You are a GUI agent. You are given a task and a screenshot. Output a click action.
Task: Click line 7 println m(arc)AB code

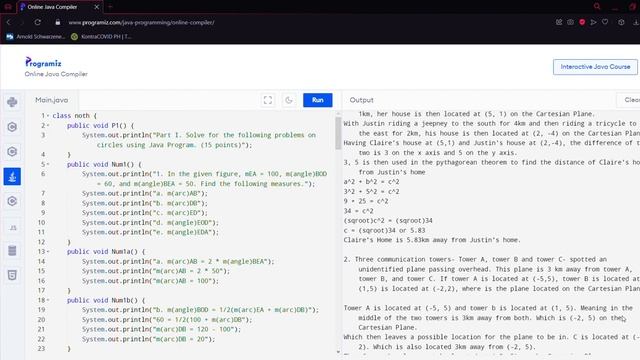(x=144, y=193)
